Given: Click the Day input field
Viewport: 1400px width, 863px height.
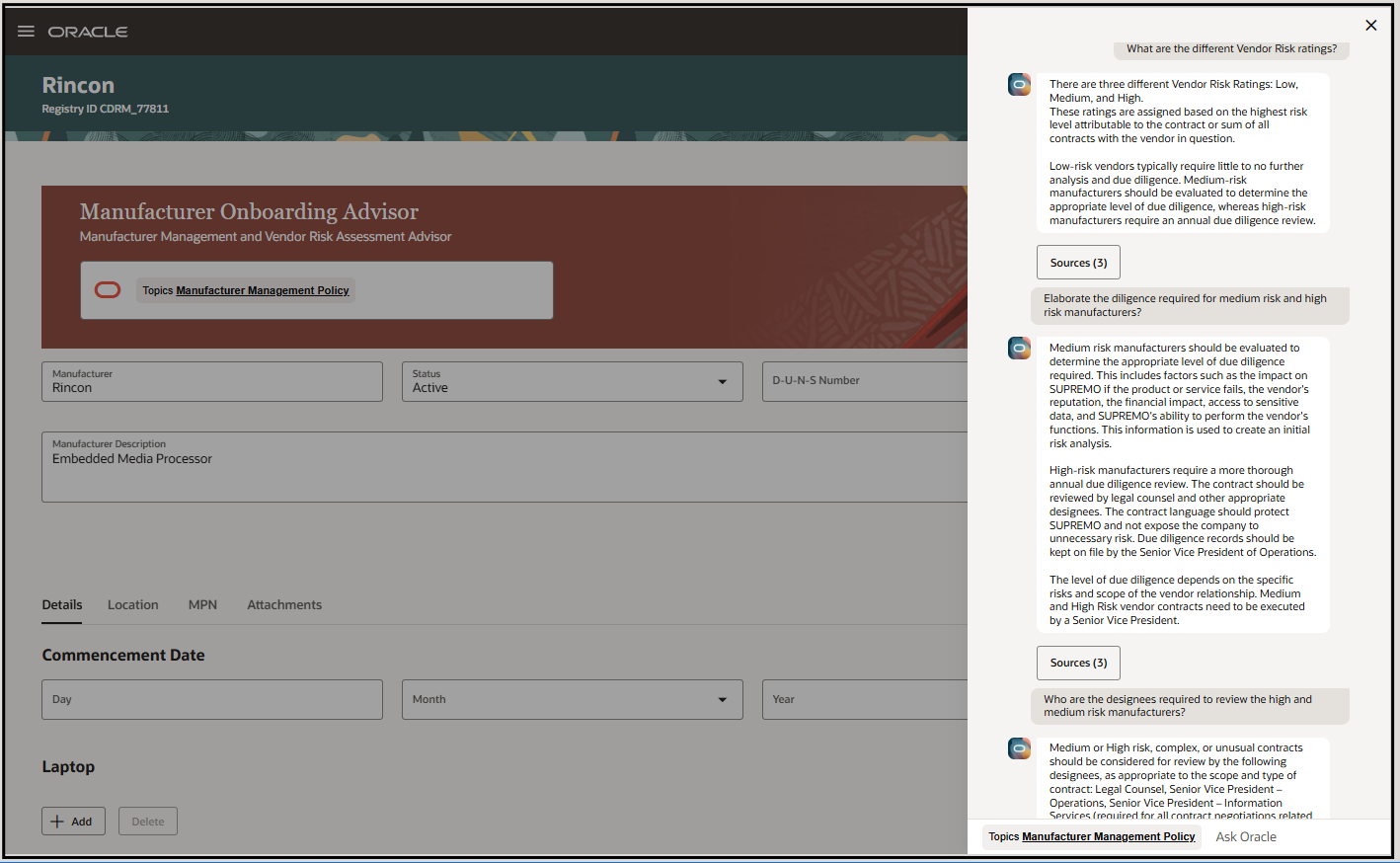Looking at the screenshot, I should pos(212,699).
